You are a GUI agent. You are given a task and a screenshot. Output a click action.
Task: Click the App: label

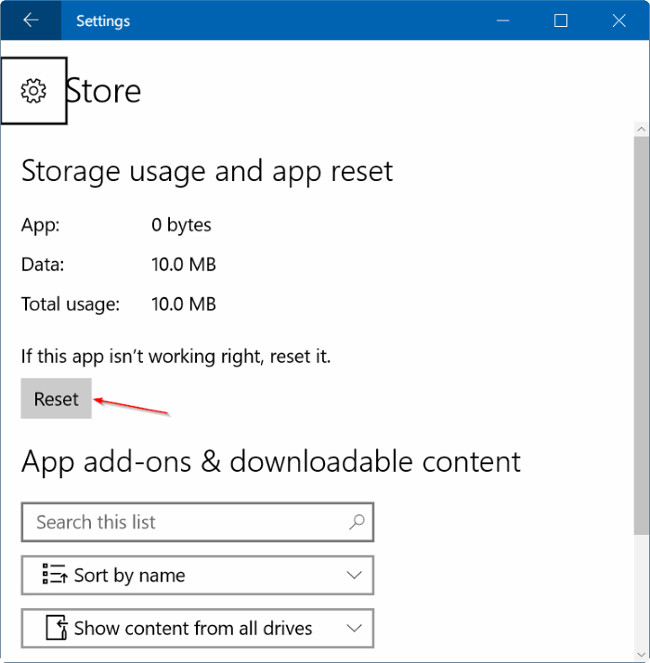[x=41, y=225]
